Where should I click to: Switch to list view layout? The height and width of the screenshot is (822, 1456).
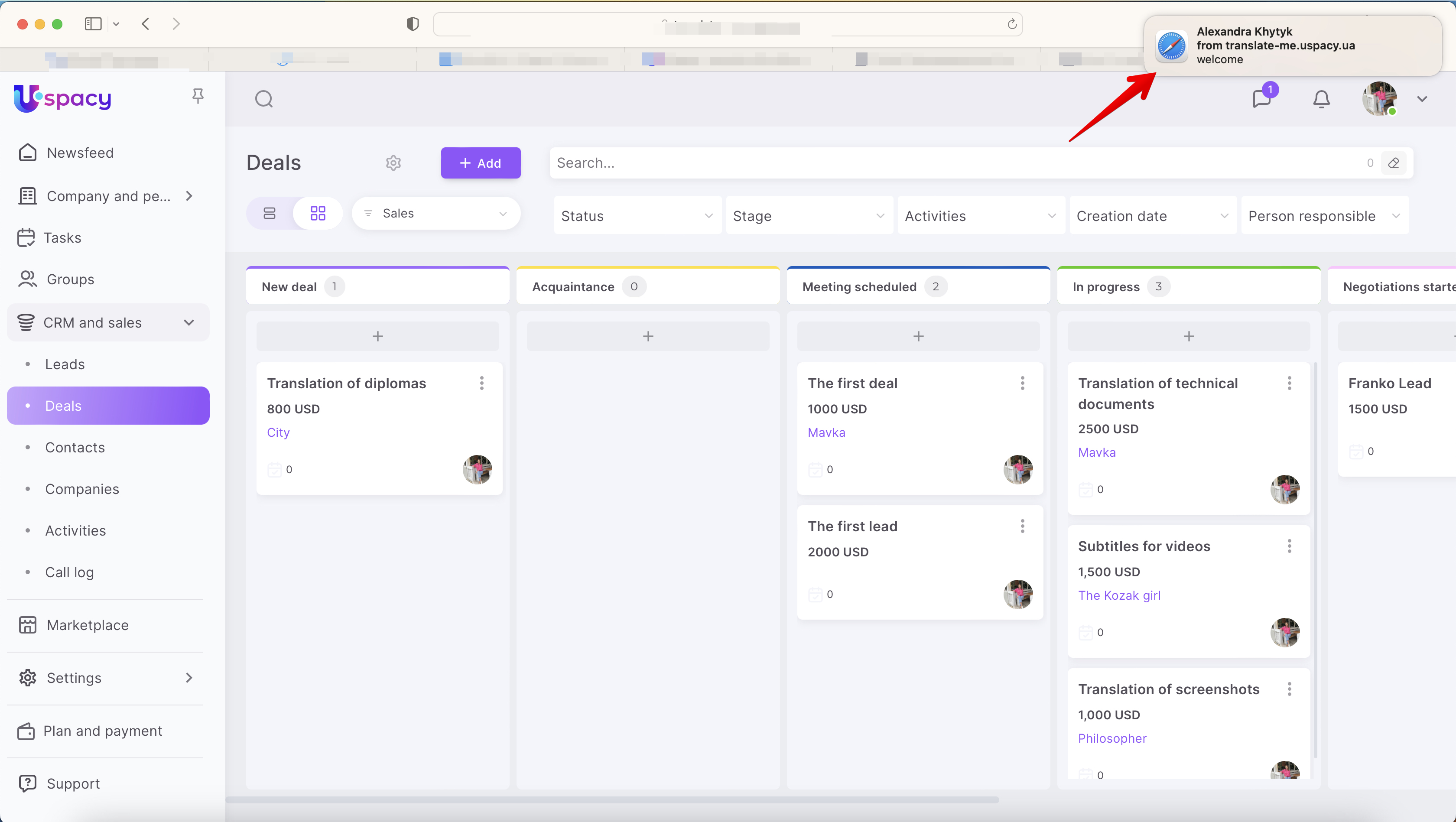(270, 213)
